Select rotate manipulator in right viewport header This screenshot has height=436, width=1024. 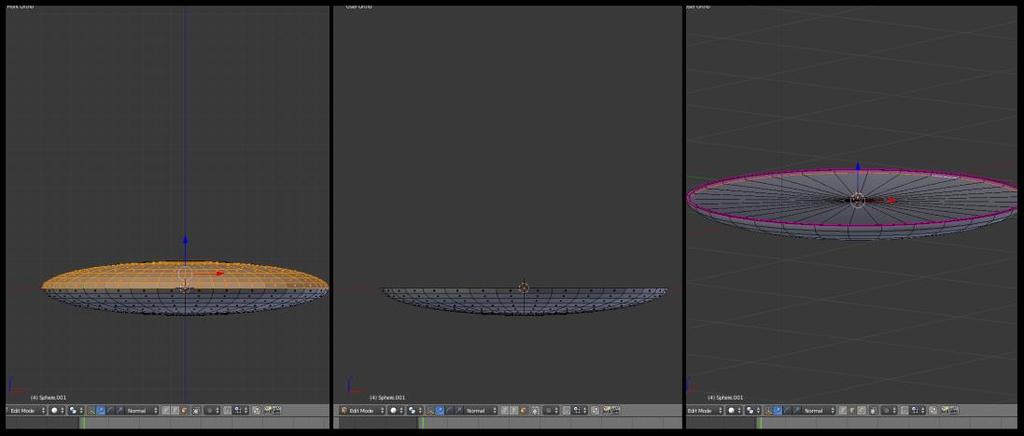click(x=787, y=411)
